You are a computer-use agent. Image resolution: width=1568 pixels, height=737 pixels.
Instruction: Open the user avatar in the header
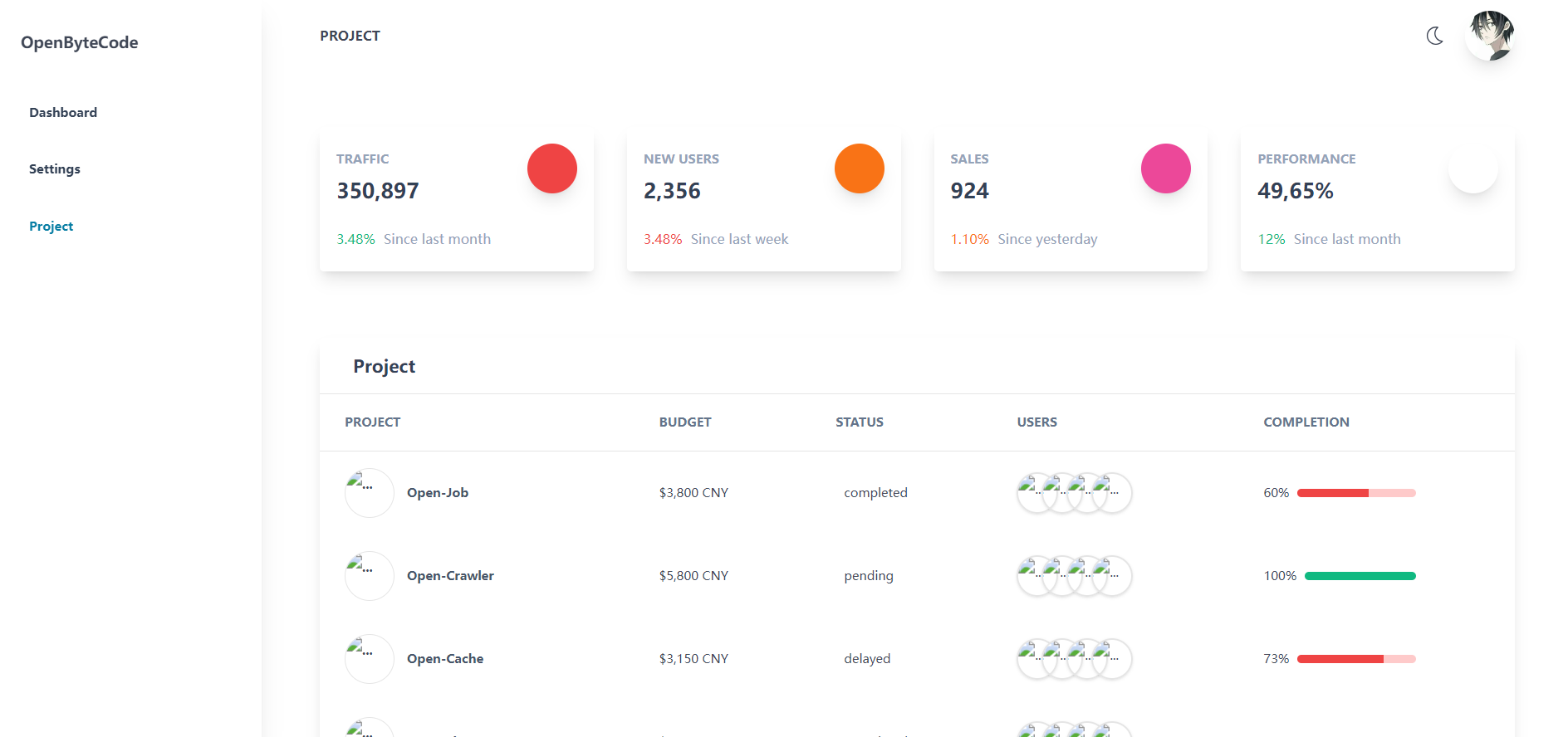[x=1490, y=36]
